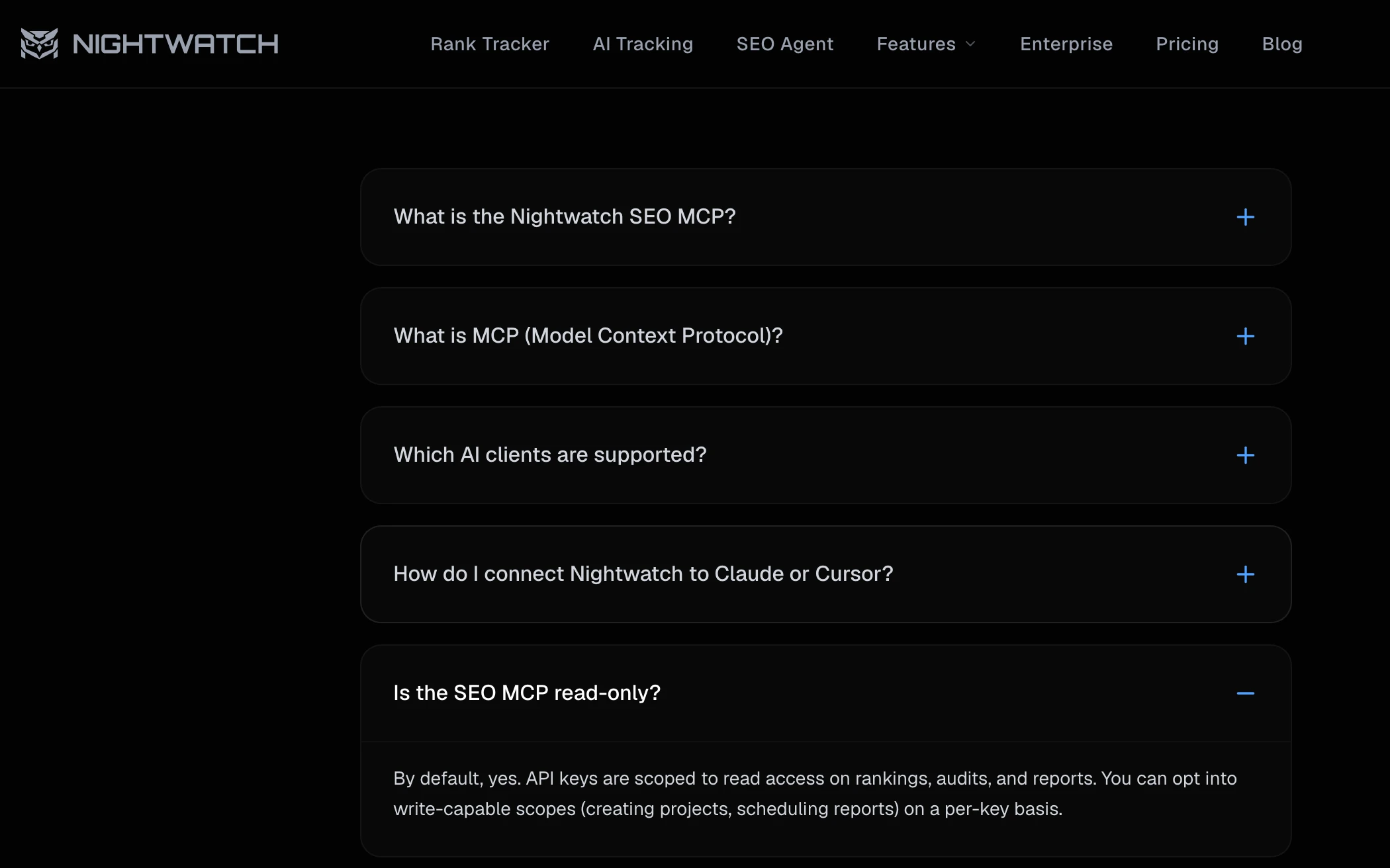Click minus icon for read-only question
This screenshot has width=1390, height=868.
[x=1245, y=693]
